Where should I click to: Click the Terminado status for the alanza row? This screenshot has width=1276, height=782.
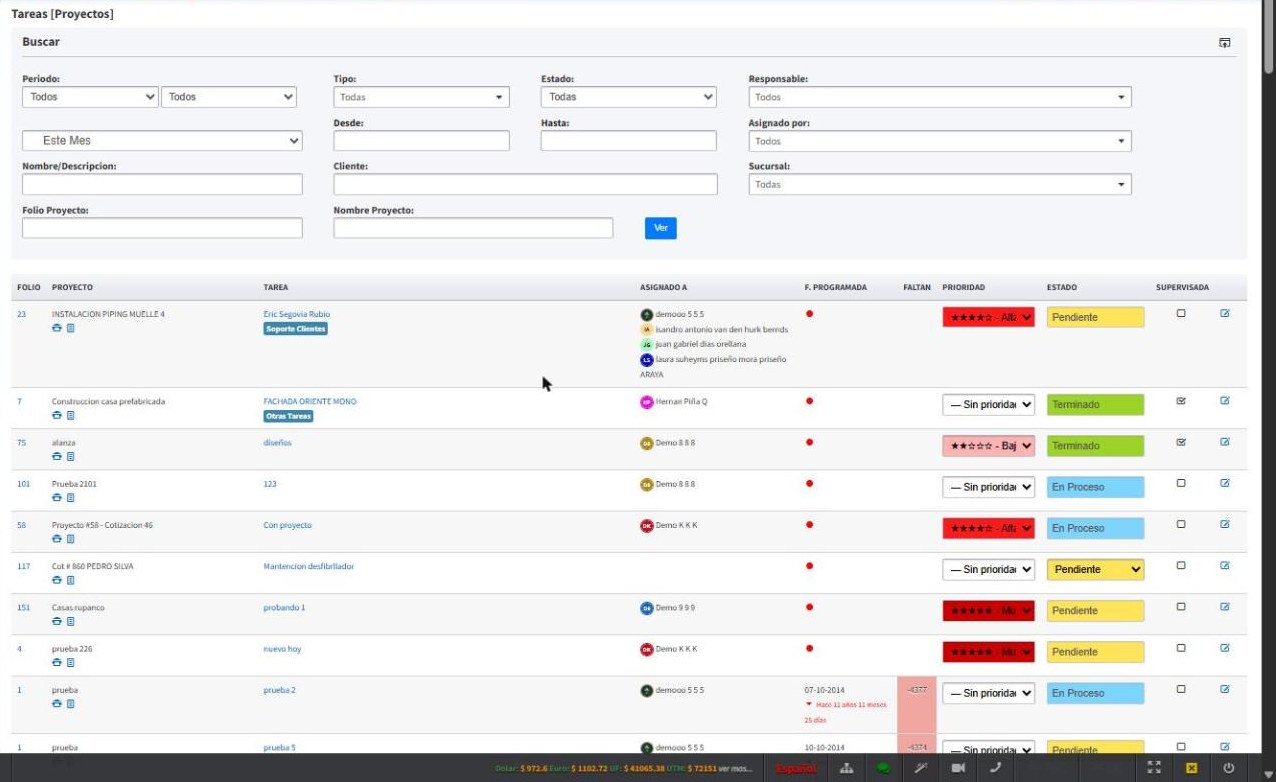pos(1095,446)
